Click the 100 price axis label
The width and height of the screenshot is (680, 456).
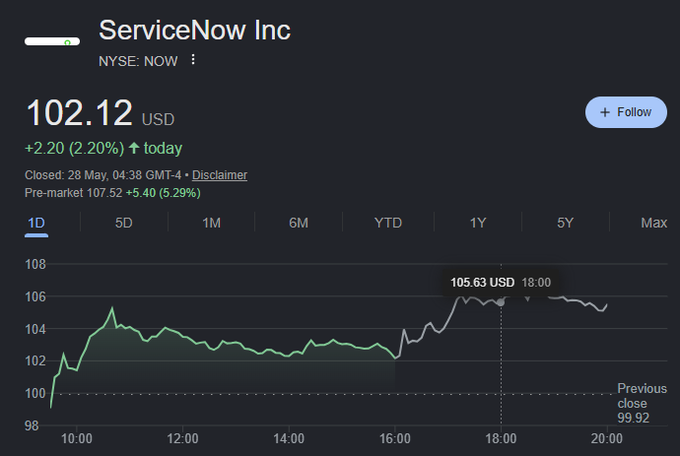pos(35,394)
